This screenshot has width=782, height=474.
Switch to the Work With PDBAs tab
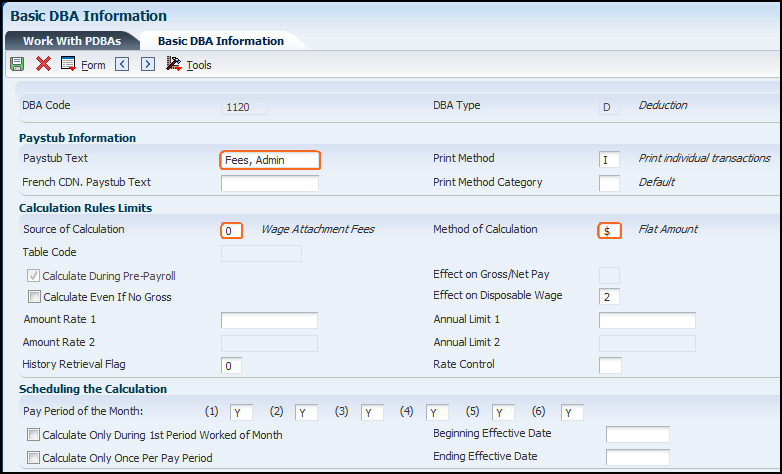pos(72,41)
